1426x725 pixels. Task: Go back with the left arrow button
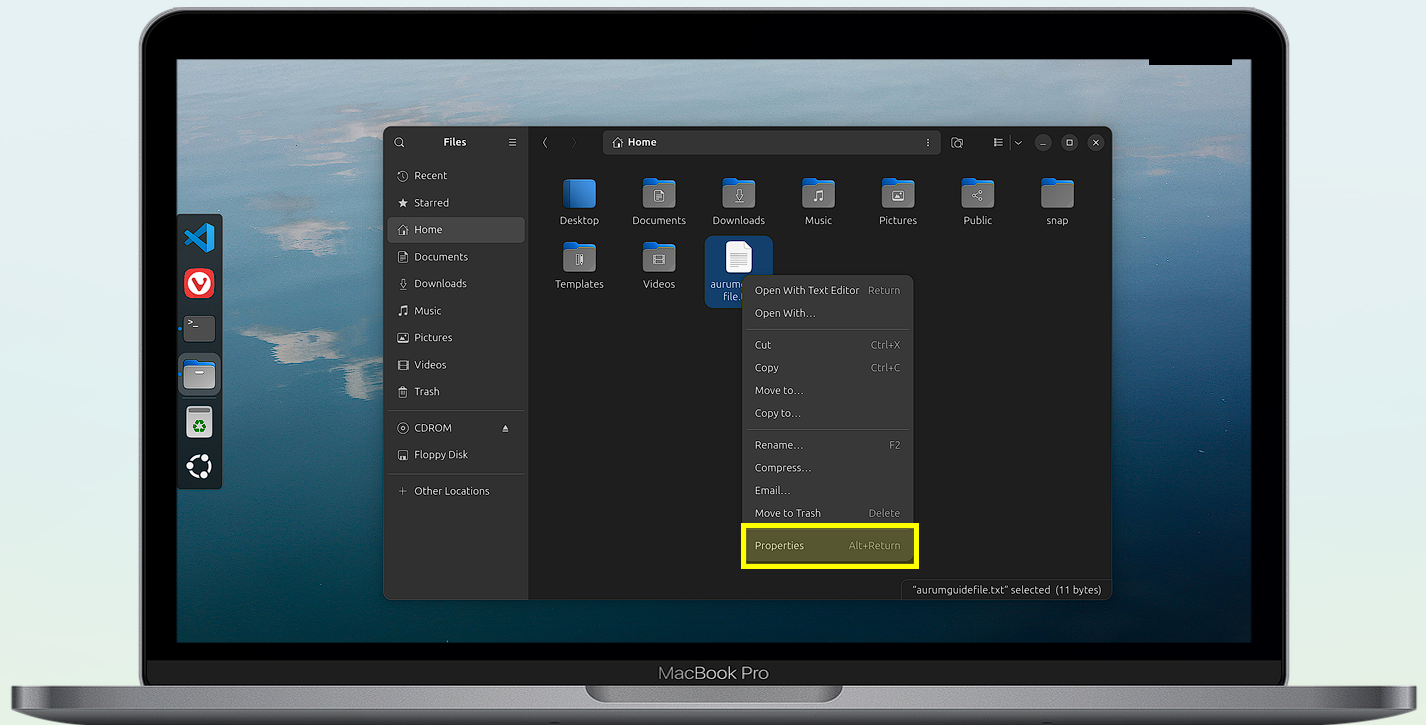pyautogui.click(x=545, y=143)
